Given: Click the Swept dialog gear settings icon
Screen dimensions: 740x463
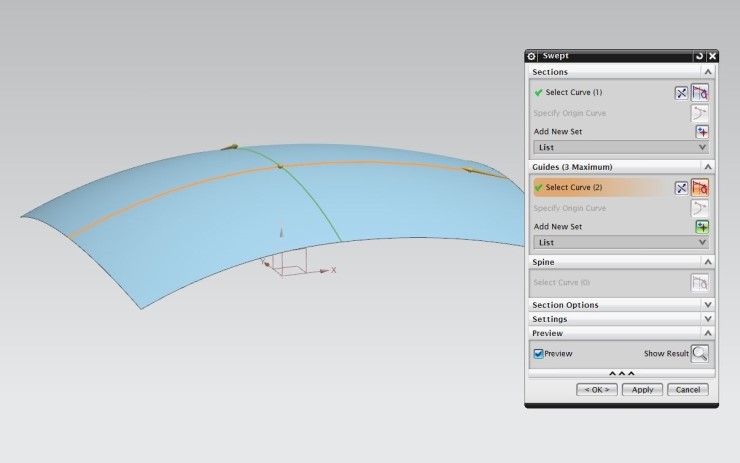Looking at the screenshot, I should (532, 56).
